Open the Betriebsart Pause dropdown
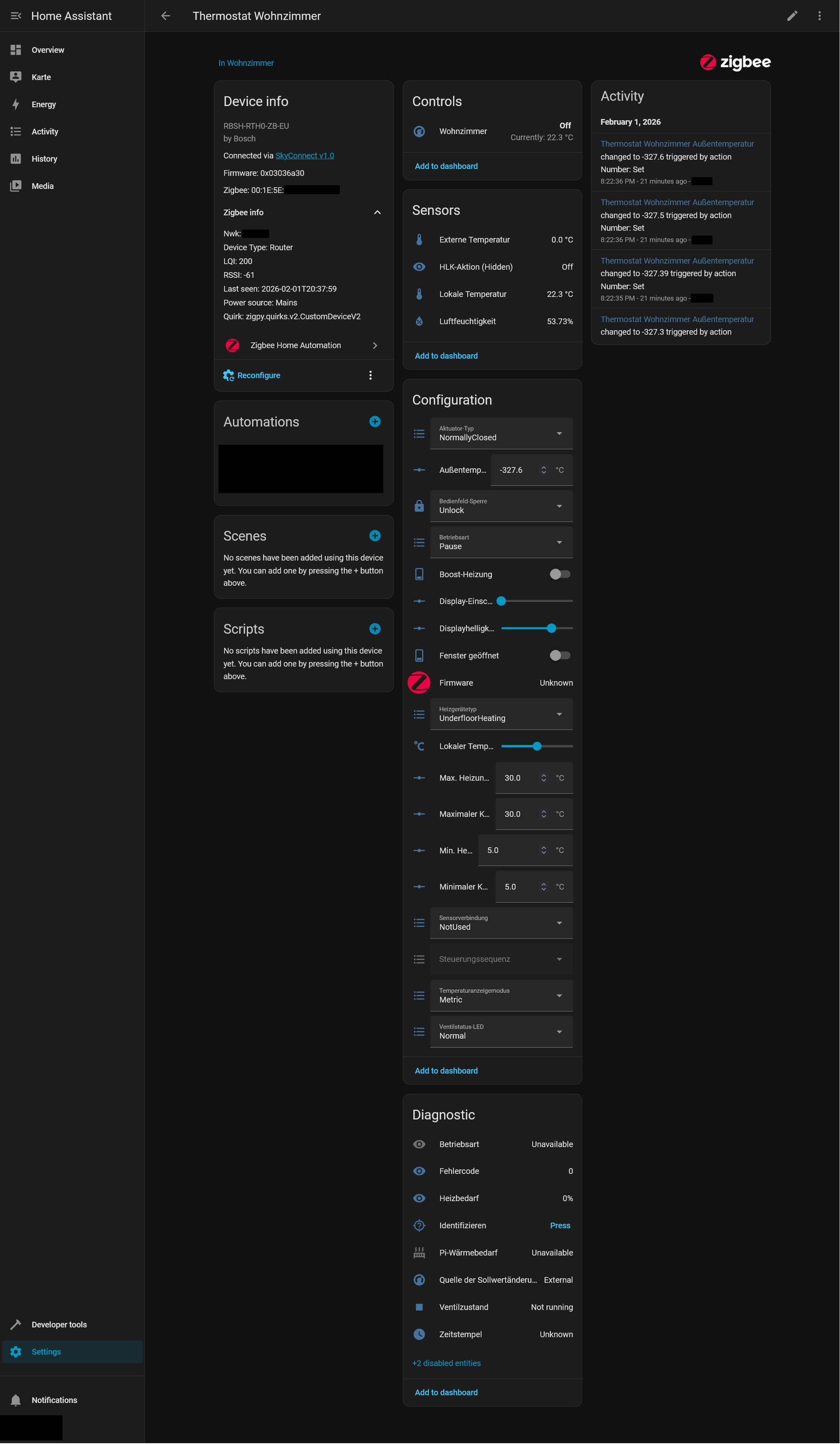840x1444 pixels. click(x=501, y=543)
